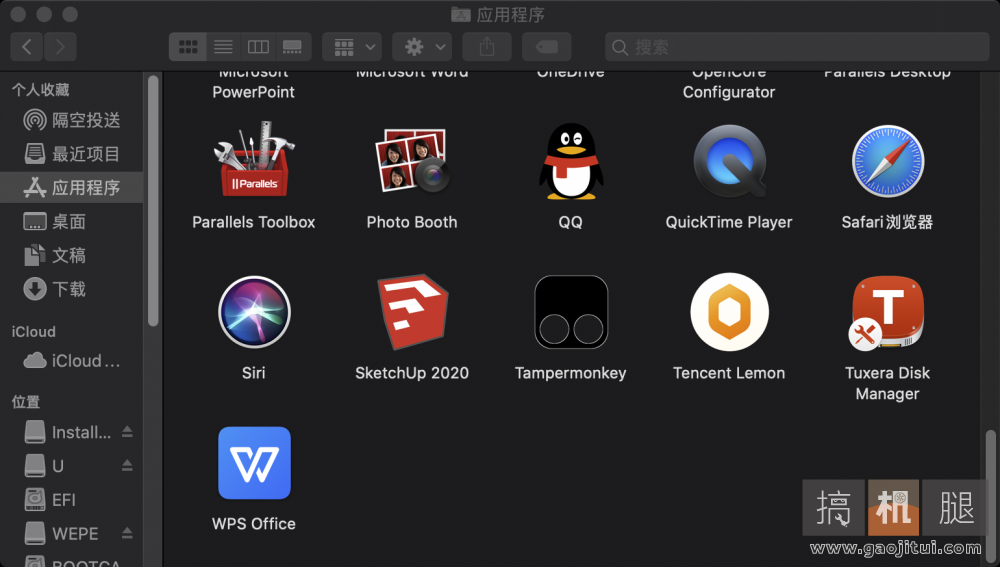Select 应用程序 in the sidebar

click(x=72, y=188)
